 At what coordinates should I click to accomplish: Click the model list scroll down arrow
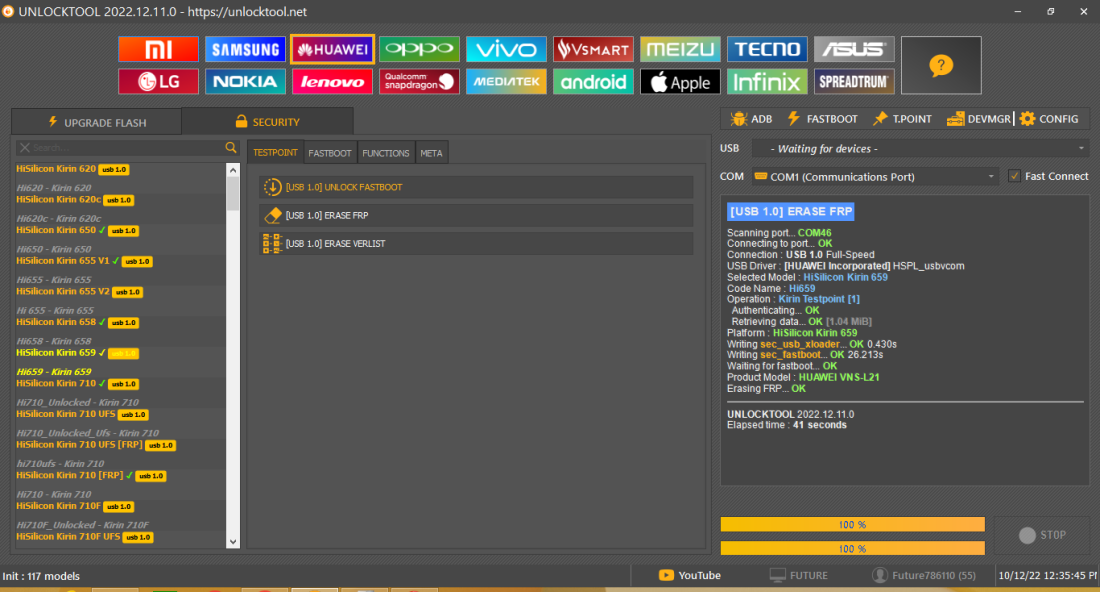(233, 542)
